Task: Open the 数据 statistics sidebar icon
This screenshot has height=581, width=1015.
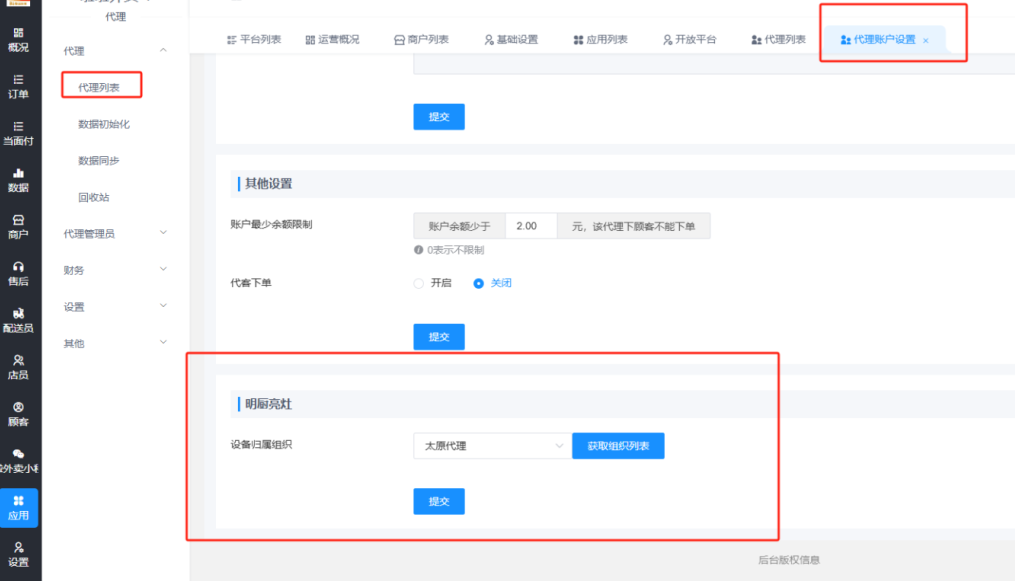Action: click(18, 180)
